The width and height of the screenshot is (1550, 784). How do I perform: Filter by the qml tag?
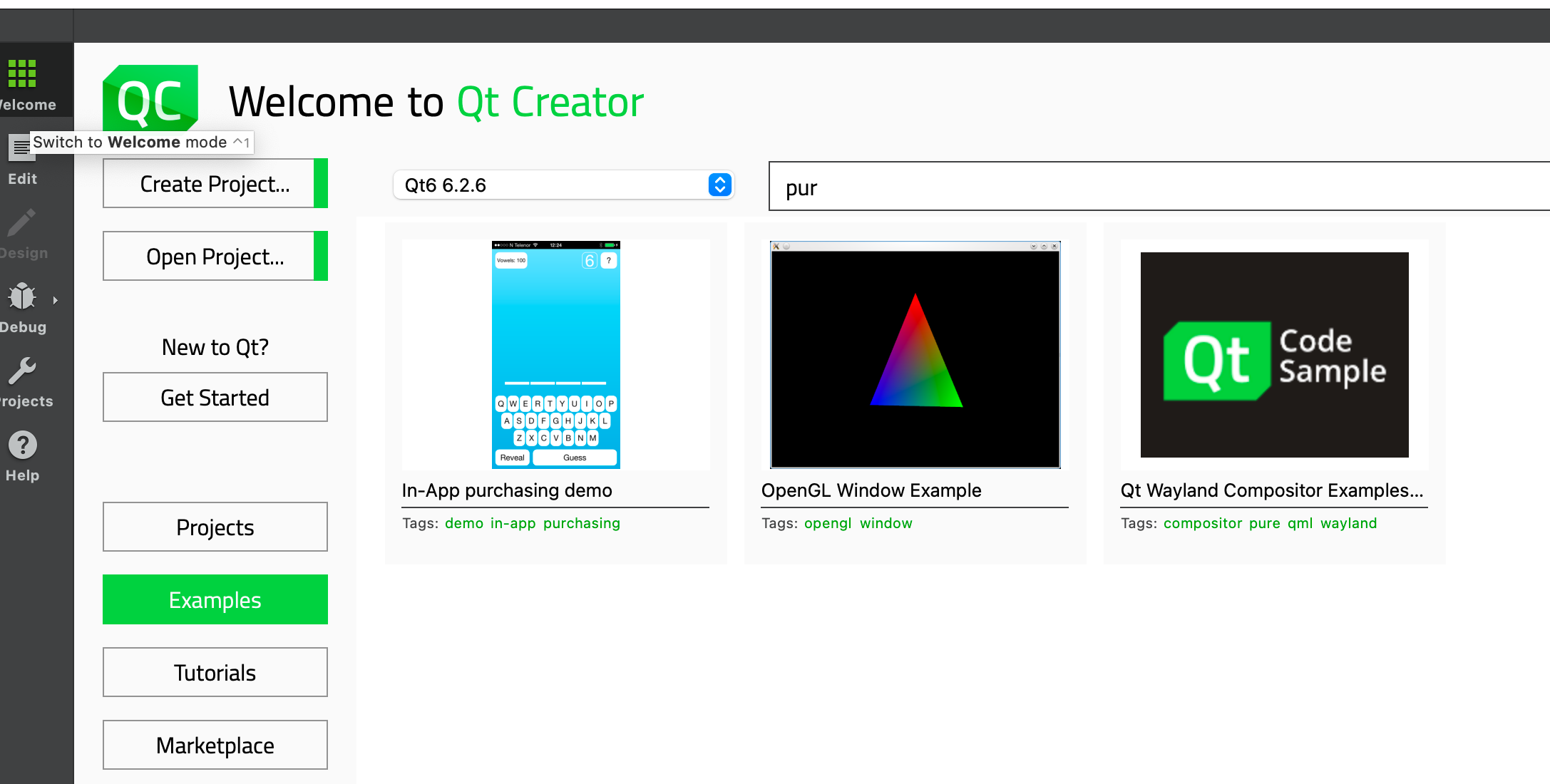click(x=1300, y=523)
